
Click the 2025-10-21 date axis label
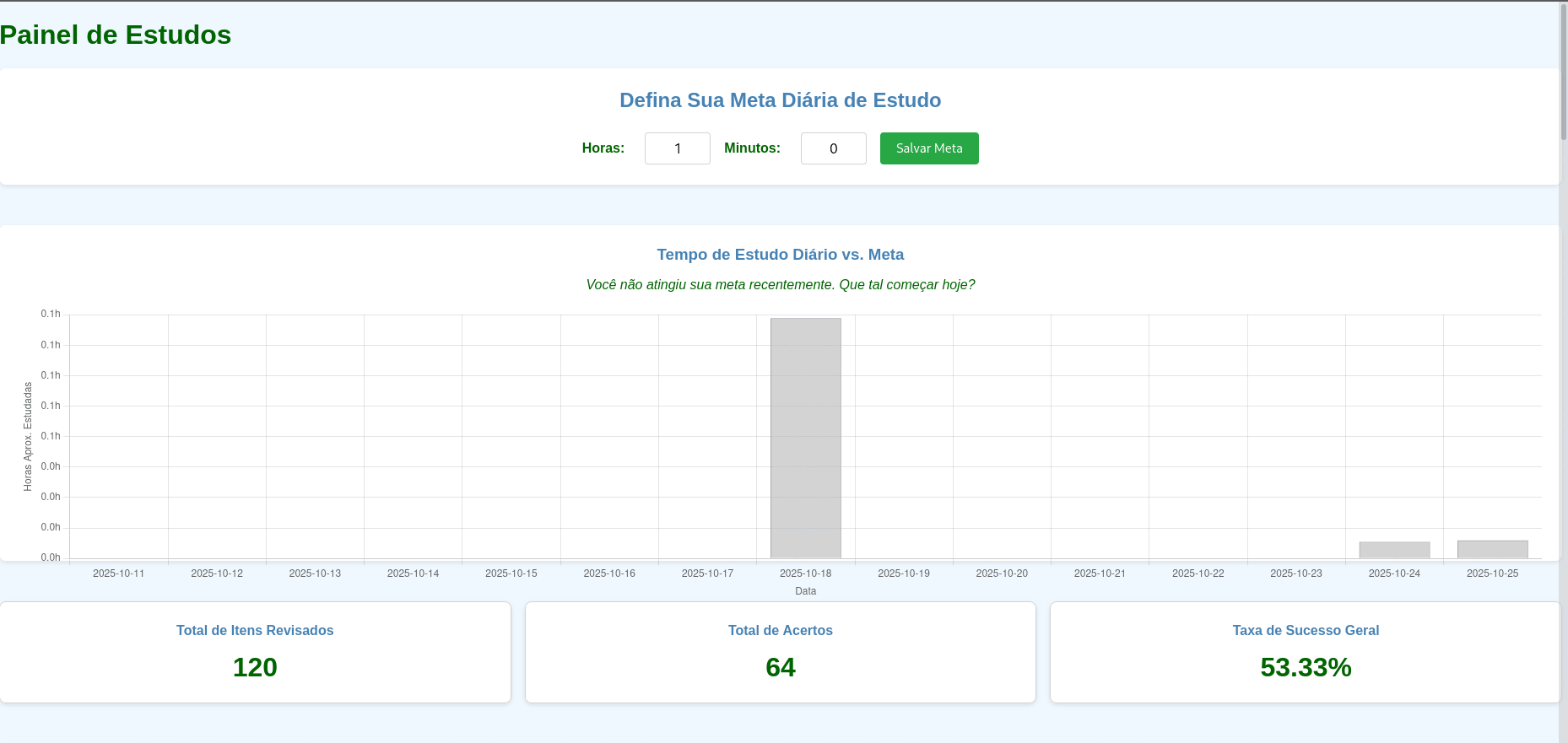click(x=1100, y=573)
